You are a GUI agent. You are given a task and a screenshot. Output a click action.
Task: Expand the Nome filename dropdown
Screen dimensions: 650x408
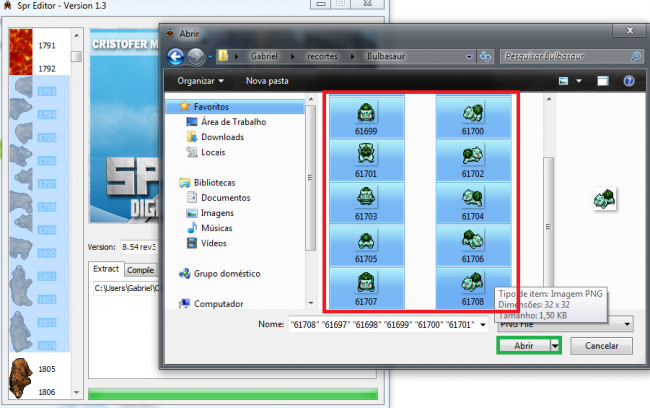[x=483, y=324]
